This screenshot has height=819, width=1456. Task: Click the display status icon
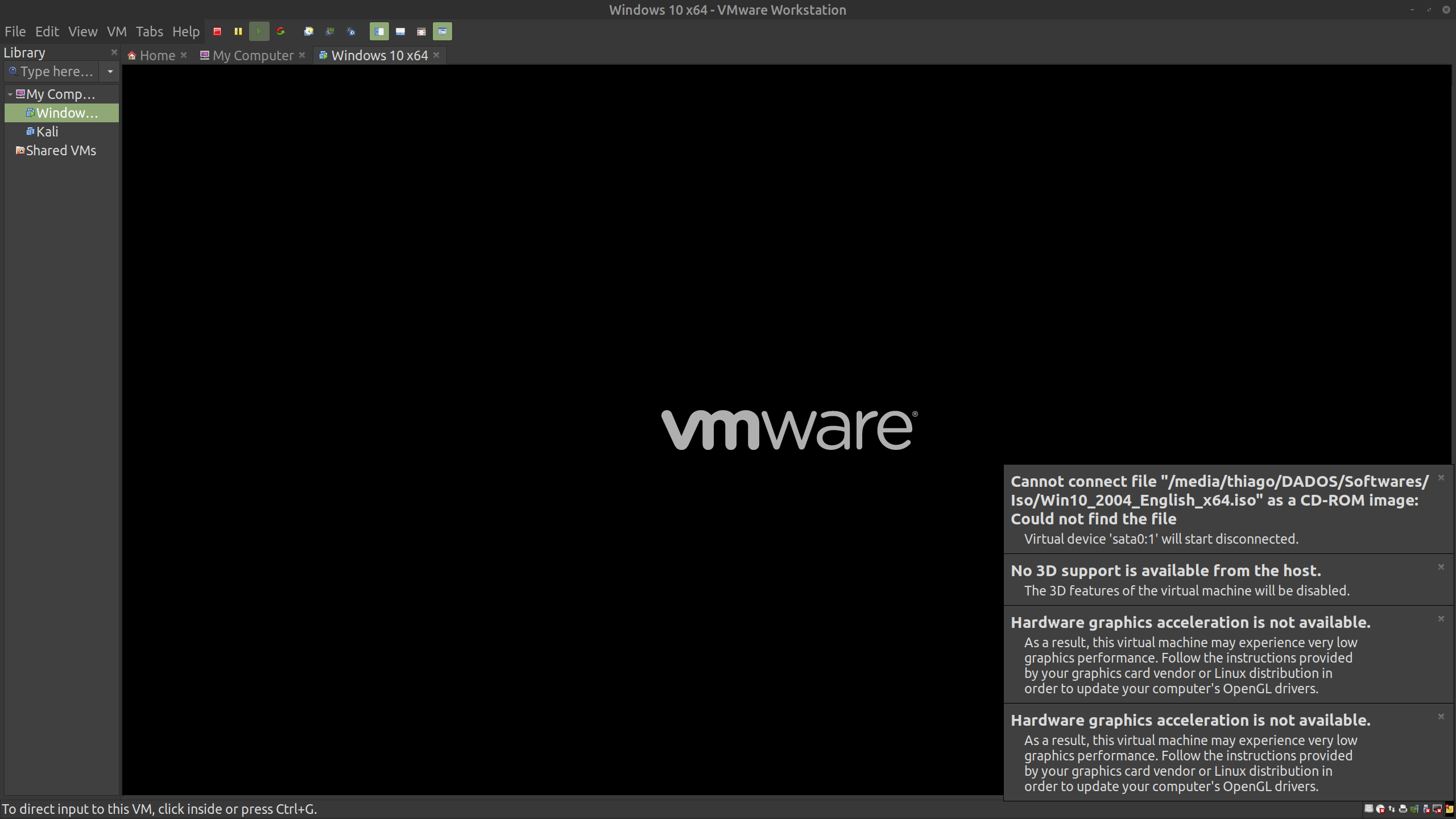[1437, 809]
